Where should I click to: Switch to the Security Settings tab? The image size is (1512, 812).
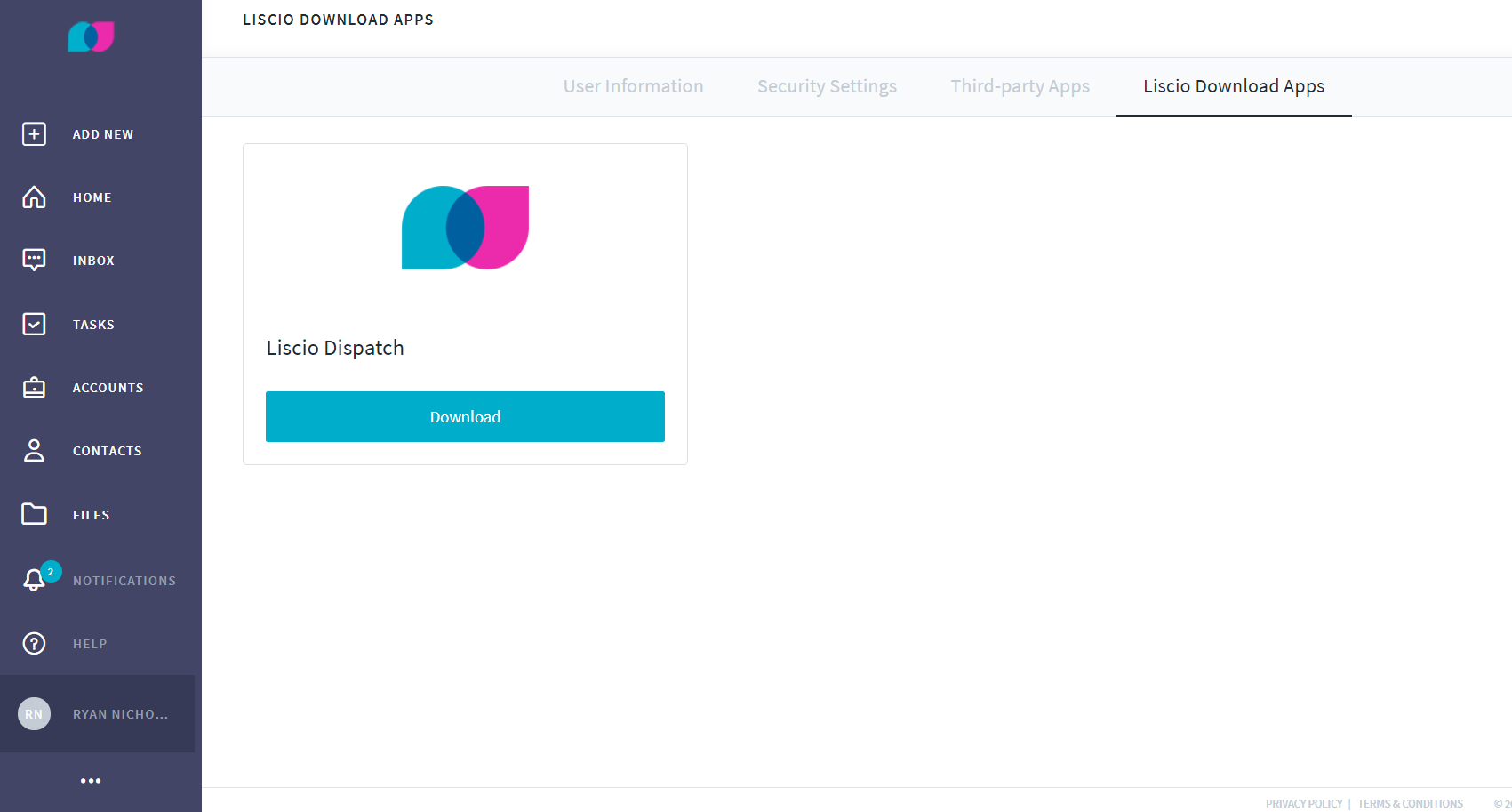(x=827, y=86)
